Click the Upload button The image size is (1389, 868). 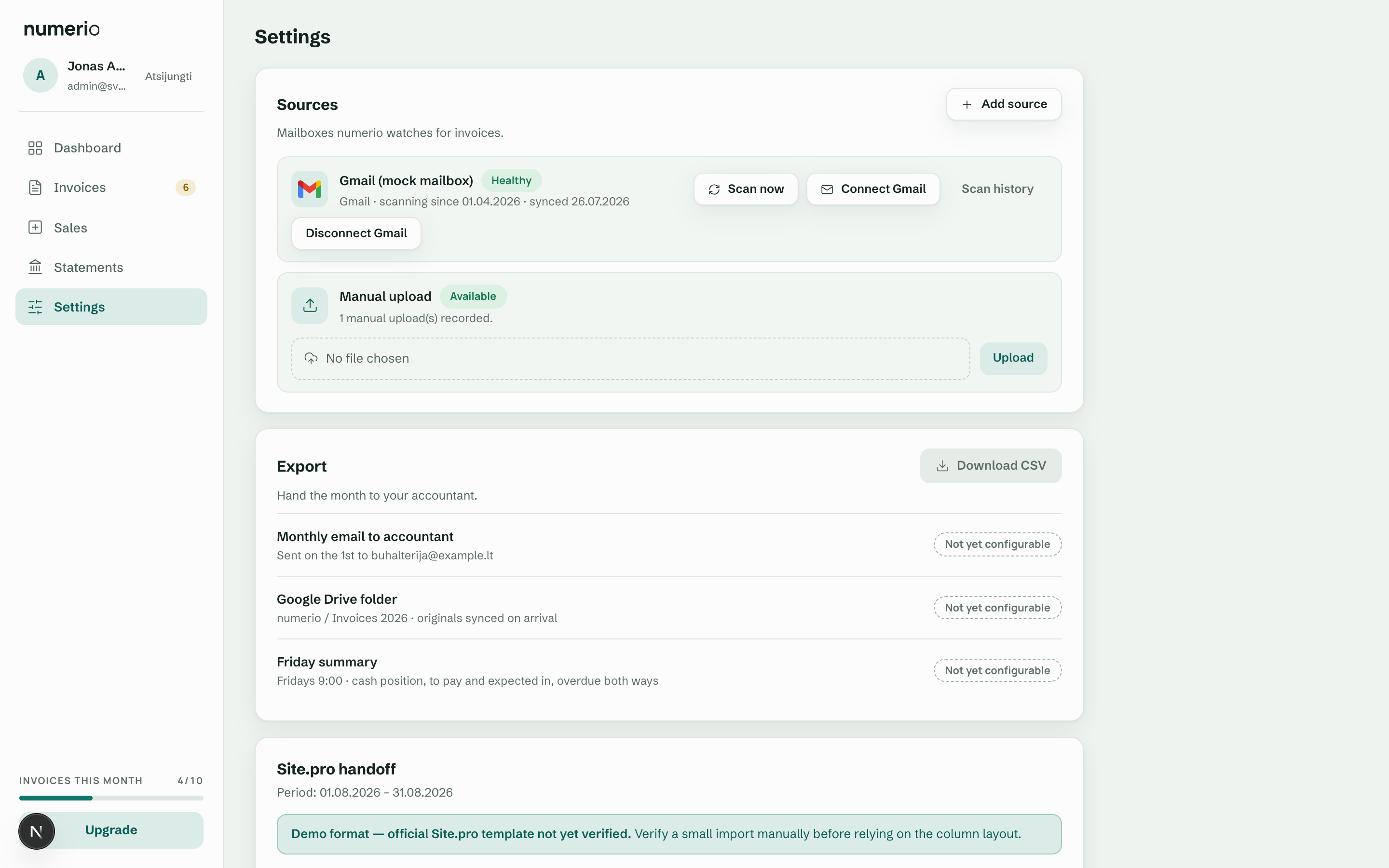(x=1013, y=358)
